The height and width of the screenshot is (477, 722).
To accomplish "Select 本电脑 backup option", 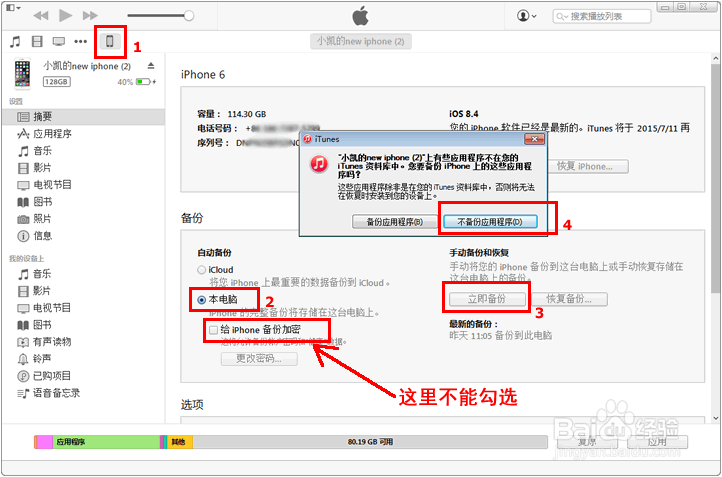I will (201, 300).
